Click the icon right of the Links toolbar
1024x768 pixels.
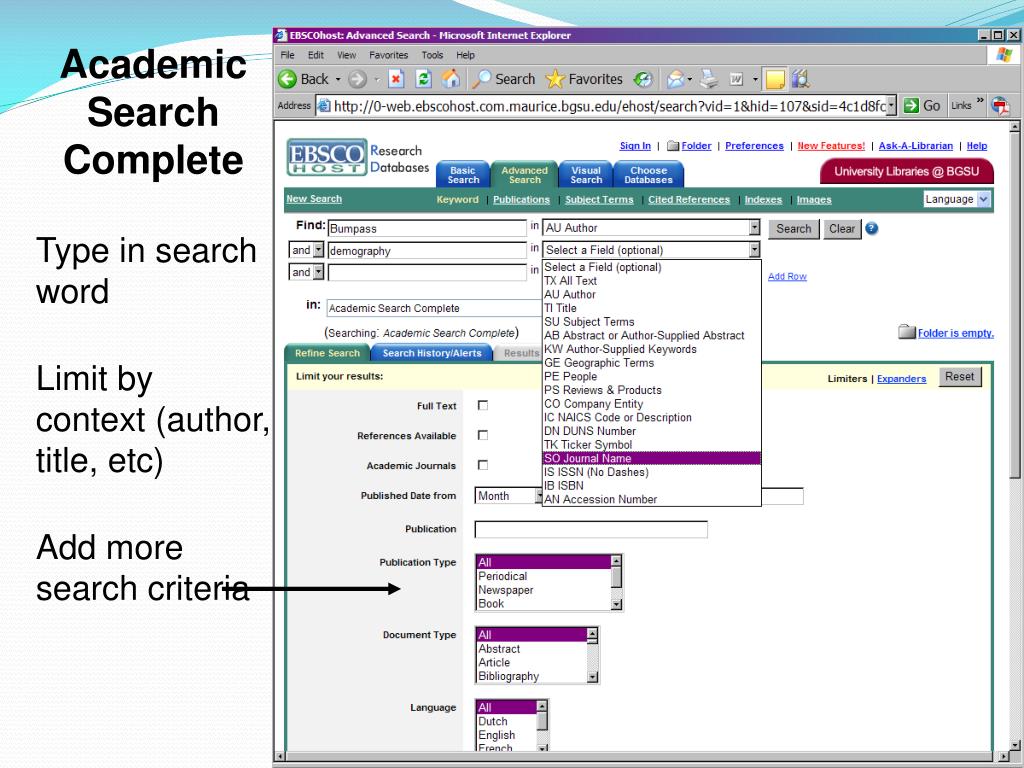tap(1000, 106)
